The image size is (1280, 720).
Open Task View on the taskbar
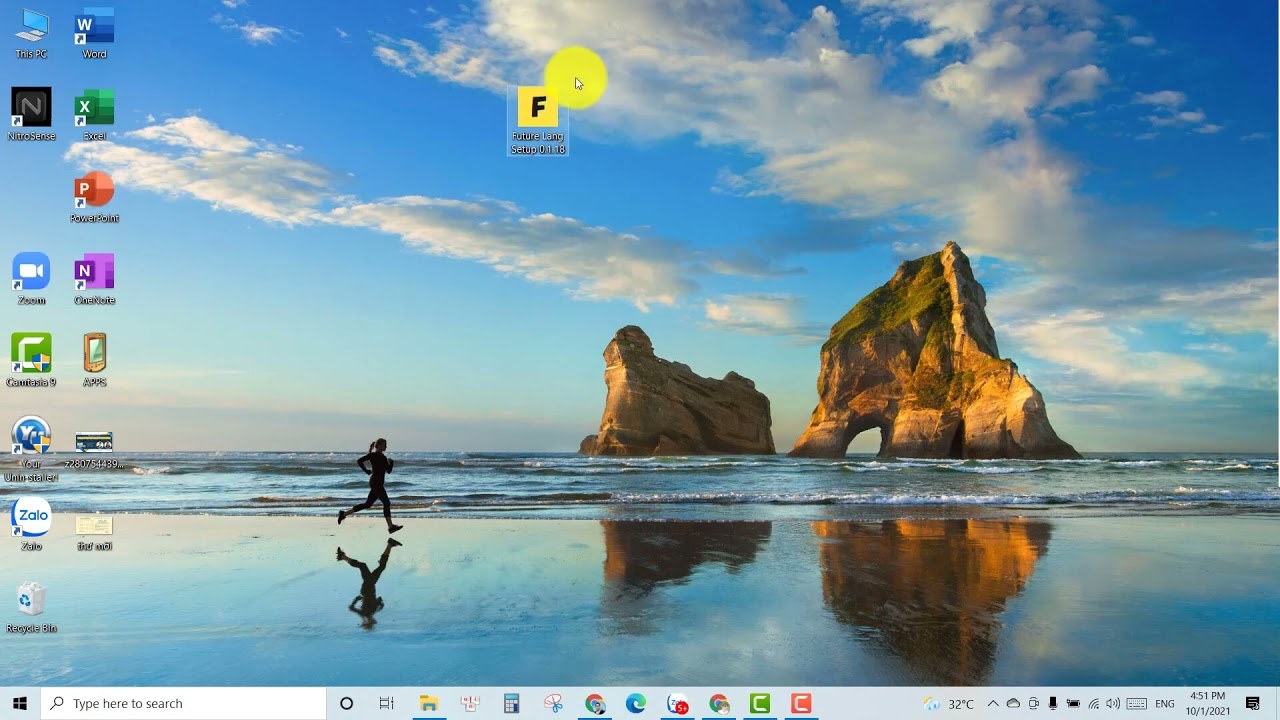click(387, 704)
